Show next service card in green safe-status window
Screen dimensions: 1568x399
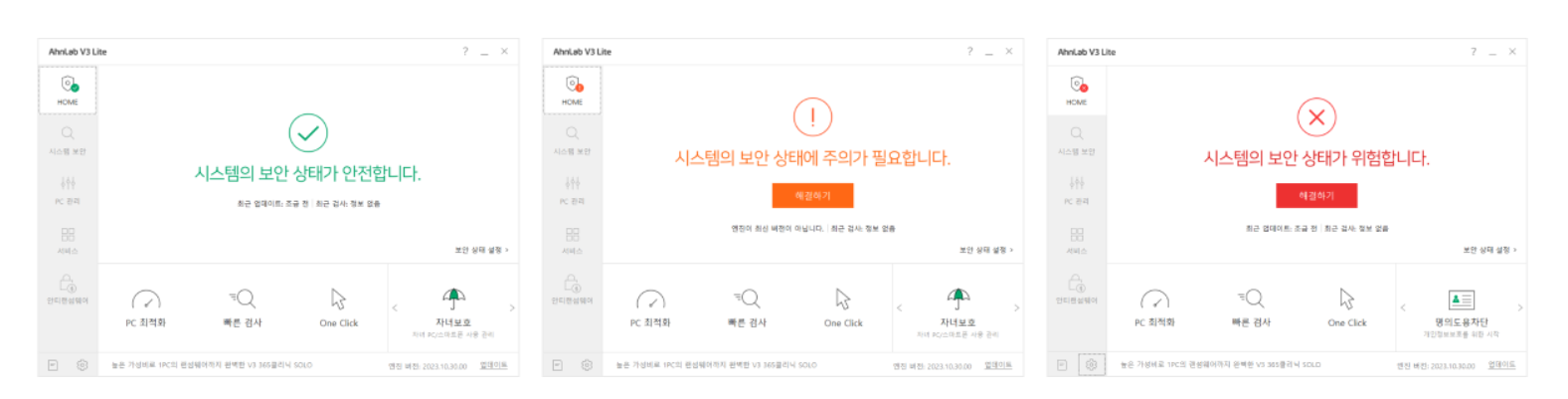[x=512, y=308]
